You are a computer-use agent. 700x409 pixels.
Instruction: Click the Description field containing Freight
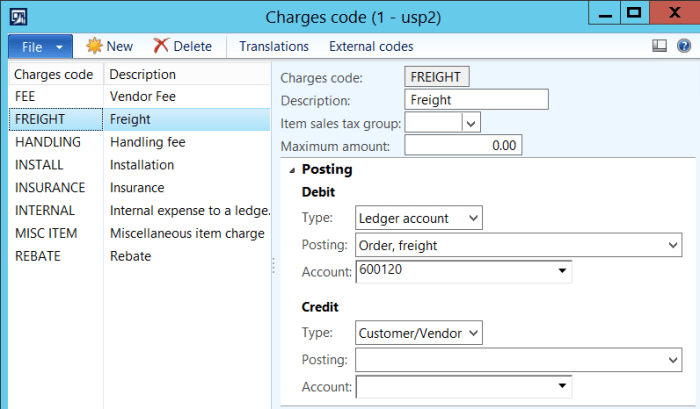476,100
